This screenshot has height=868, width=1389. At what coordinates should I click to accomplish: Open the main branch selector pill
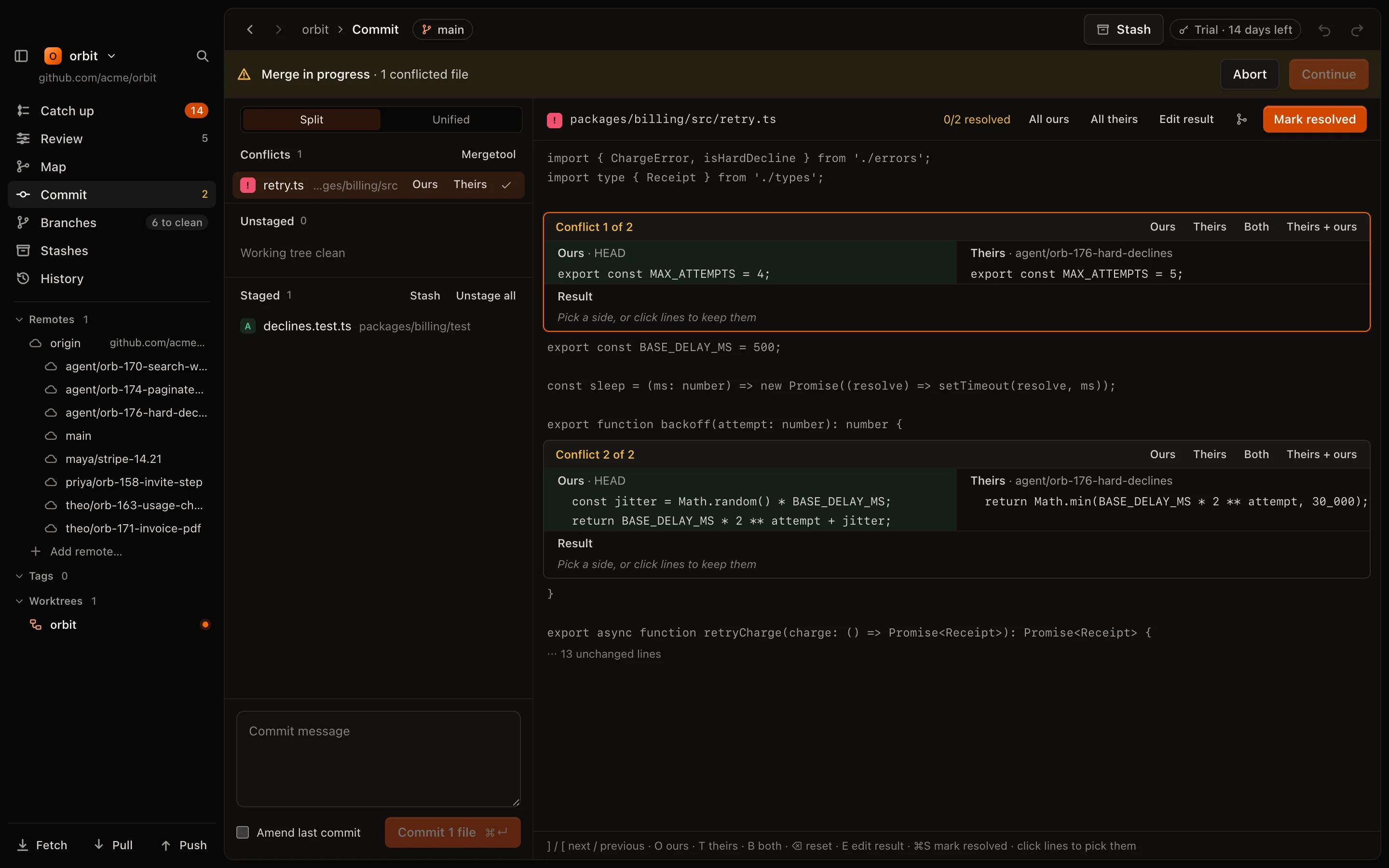pyautogui.click(x=443, y=29)
